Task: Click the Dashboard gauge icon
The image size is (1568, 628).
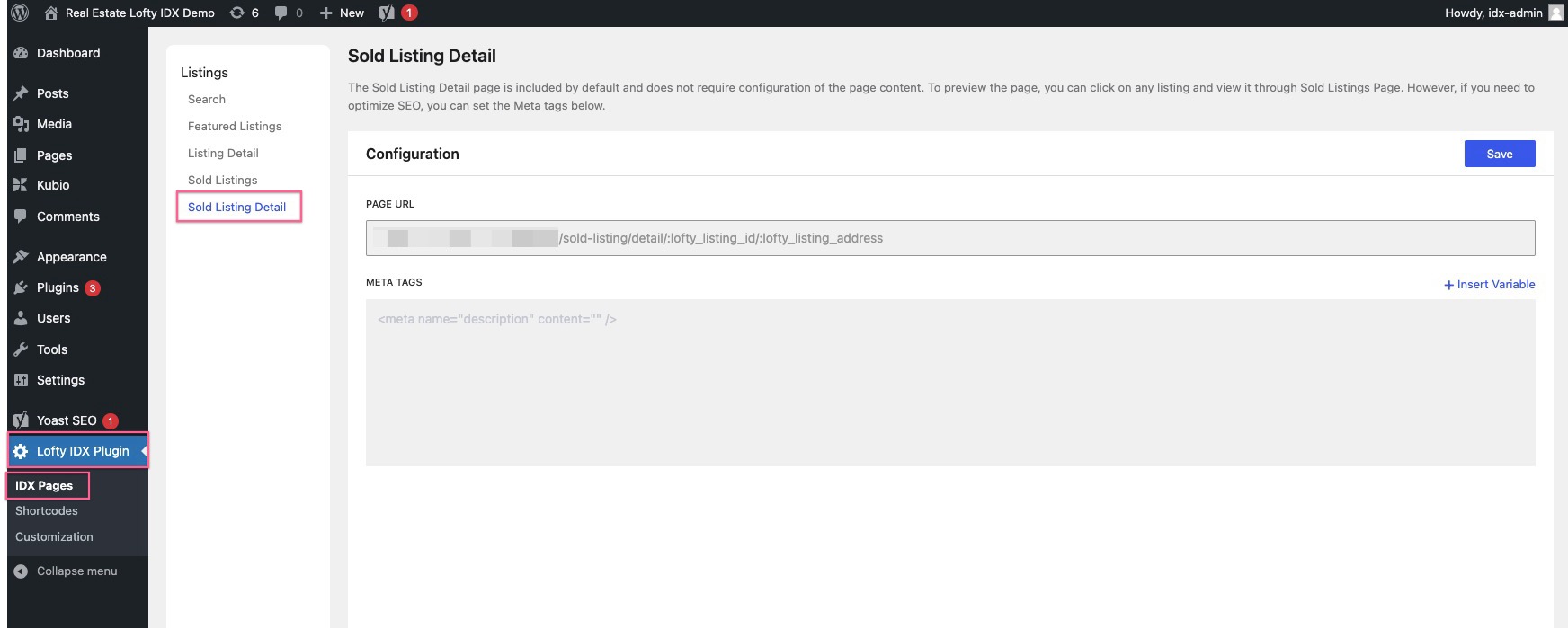Action: 21,53
